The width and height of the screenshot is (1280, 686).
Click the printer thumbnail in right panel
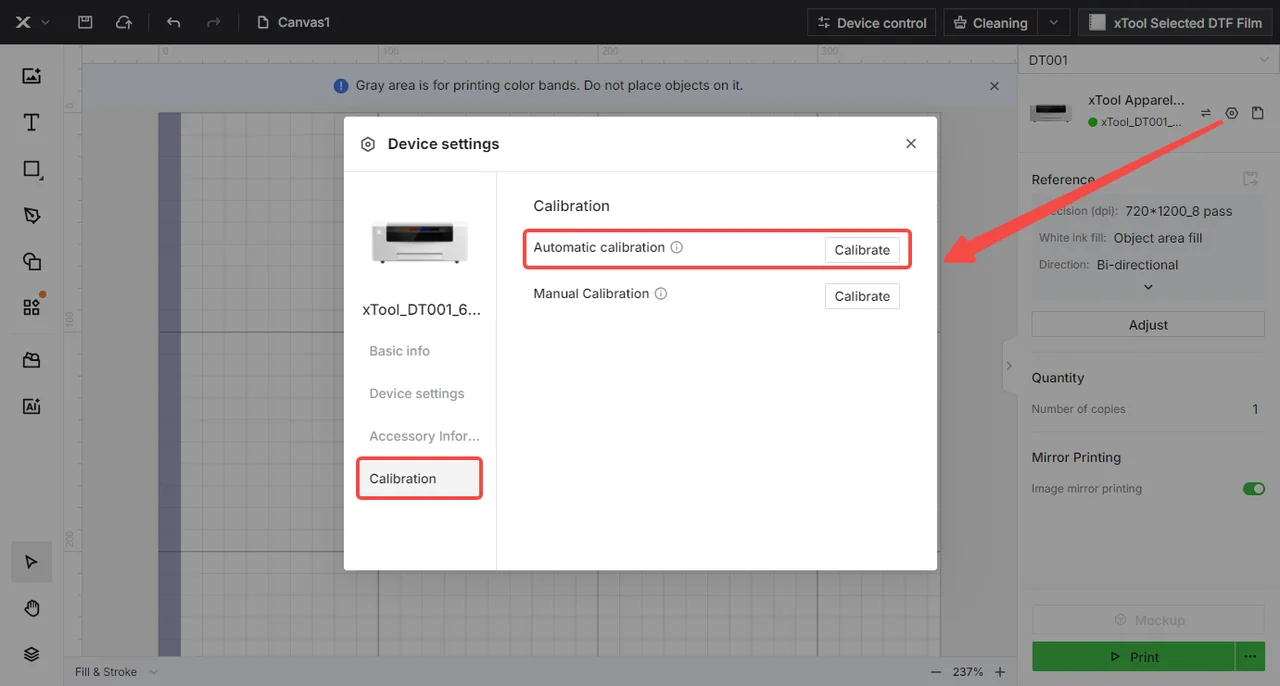pos(1052,112)
